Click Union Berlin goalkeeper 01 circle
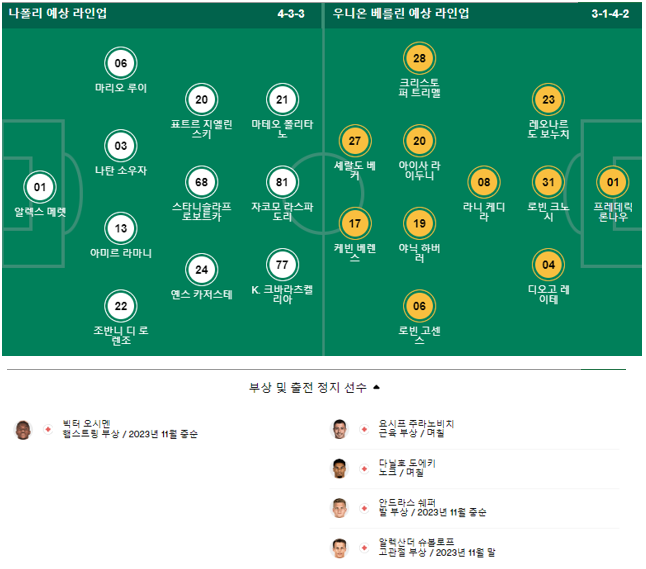 613,182
